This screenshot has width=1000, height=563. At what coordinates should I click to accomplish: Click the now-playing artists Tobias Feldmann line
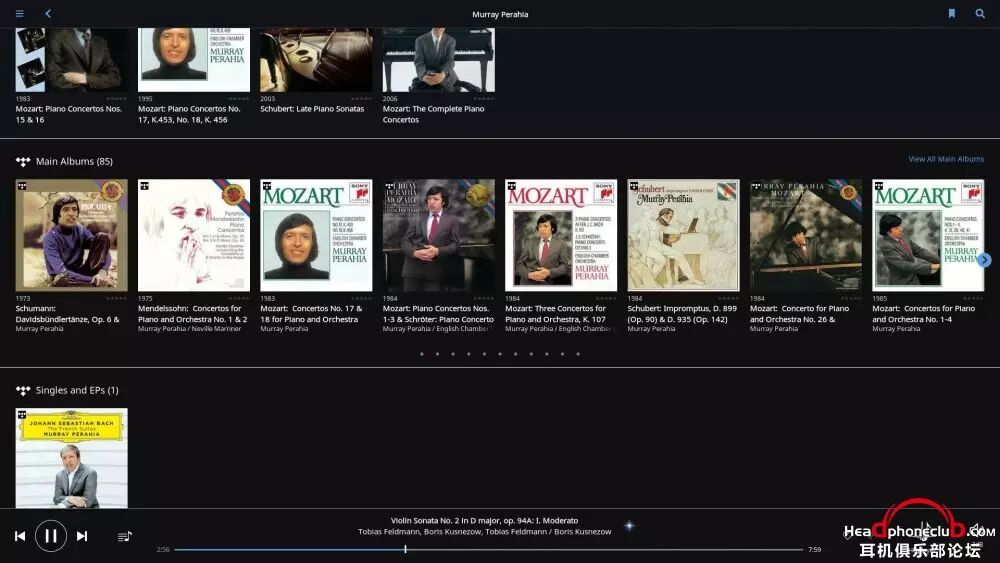pyautogui.click(x=485, y=532)
